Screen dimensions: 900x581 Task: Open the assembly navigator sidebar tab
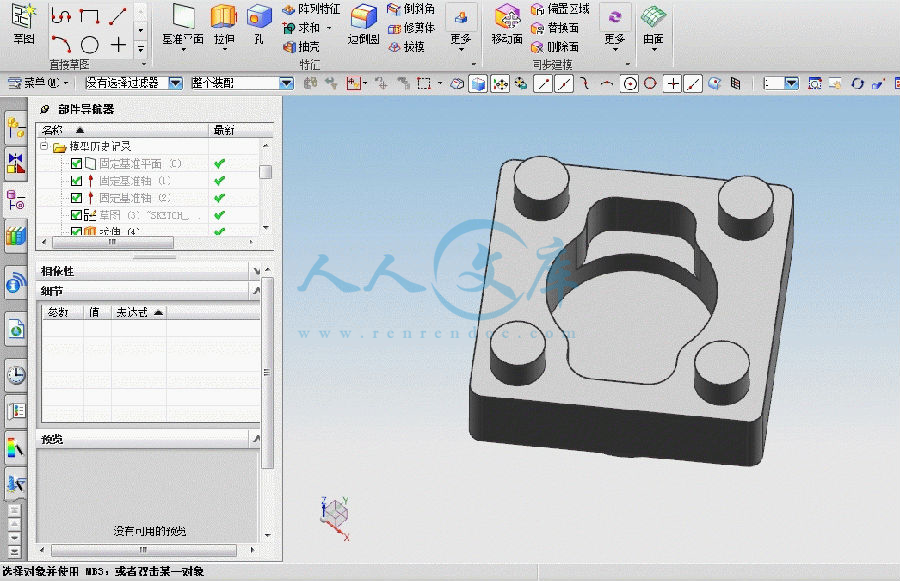pyautogui.click(x=16, y=127)
